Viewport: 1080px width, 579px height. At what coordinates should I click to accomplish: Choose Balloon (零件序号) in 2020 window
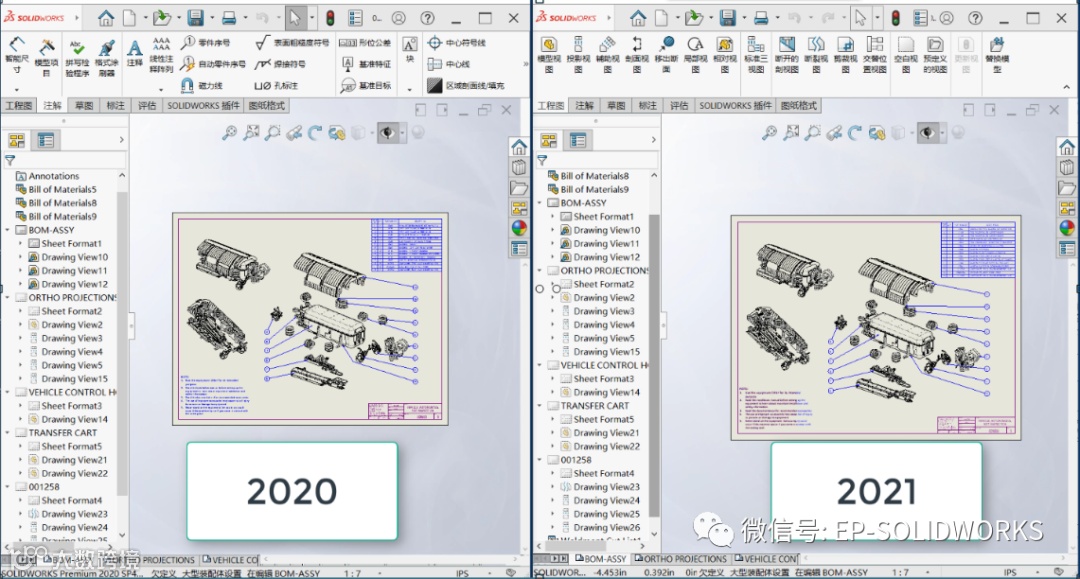pyautogui.click(x=205, y=43)
